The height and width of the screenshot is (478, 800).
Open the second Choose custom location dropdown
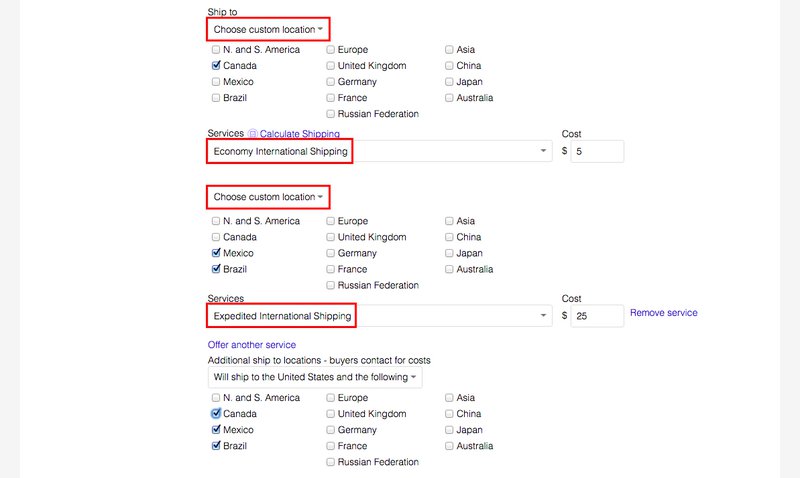click(268, 197)
